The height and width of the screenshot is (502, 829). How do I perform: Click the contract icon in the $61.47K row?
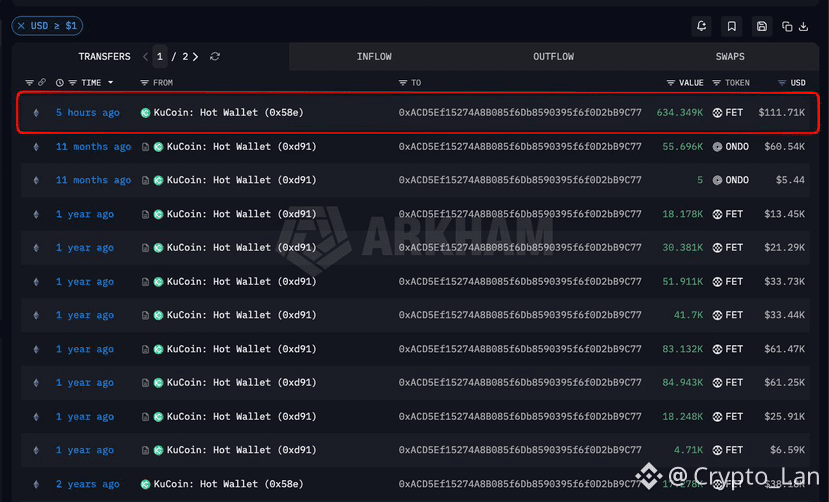[x=145, y=349]
